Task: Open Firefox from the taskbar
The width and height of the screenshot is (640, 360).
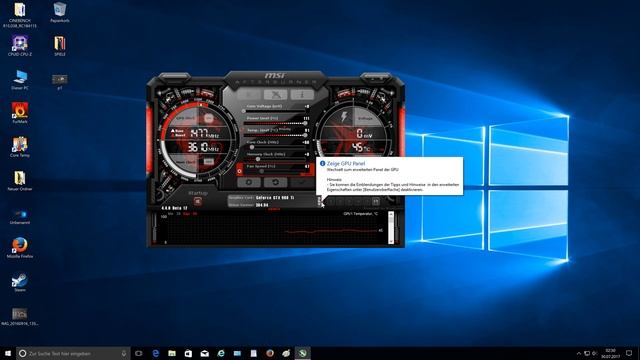Action: [270, 353]
